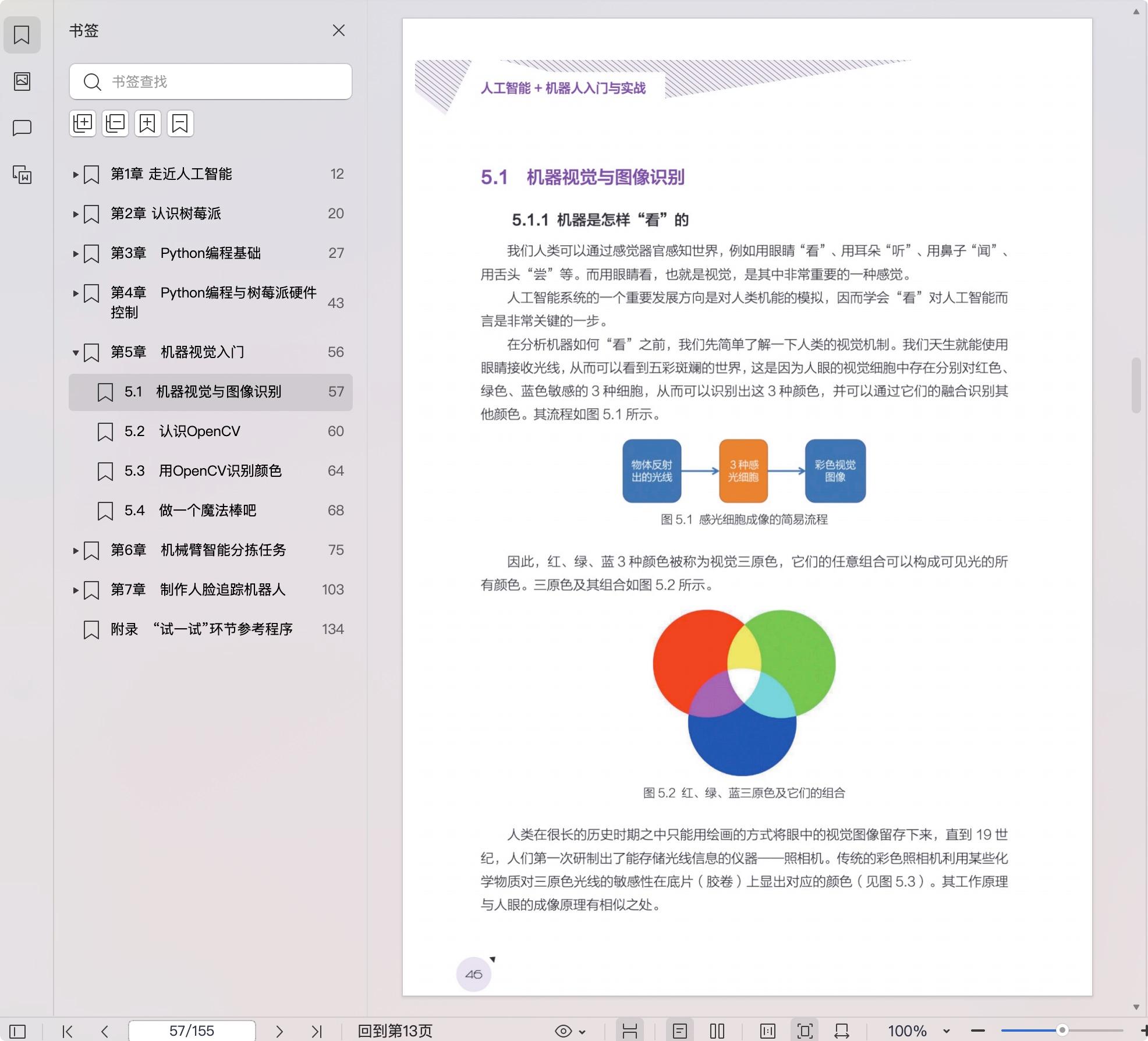Open the thumbnails sidebar panel

(x=22, y=81)
